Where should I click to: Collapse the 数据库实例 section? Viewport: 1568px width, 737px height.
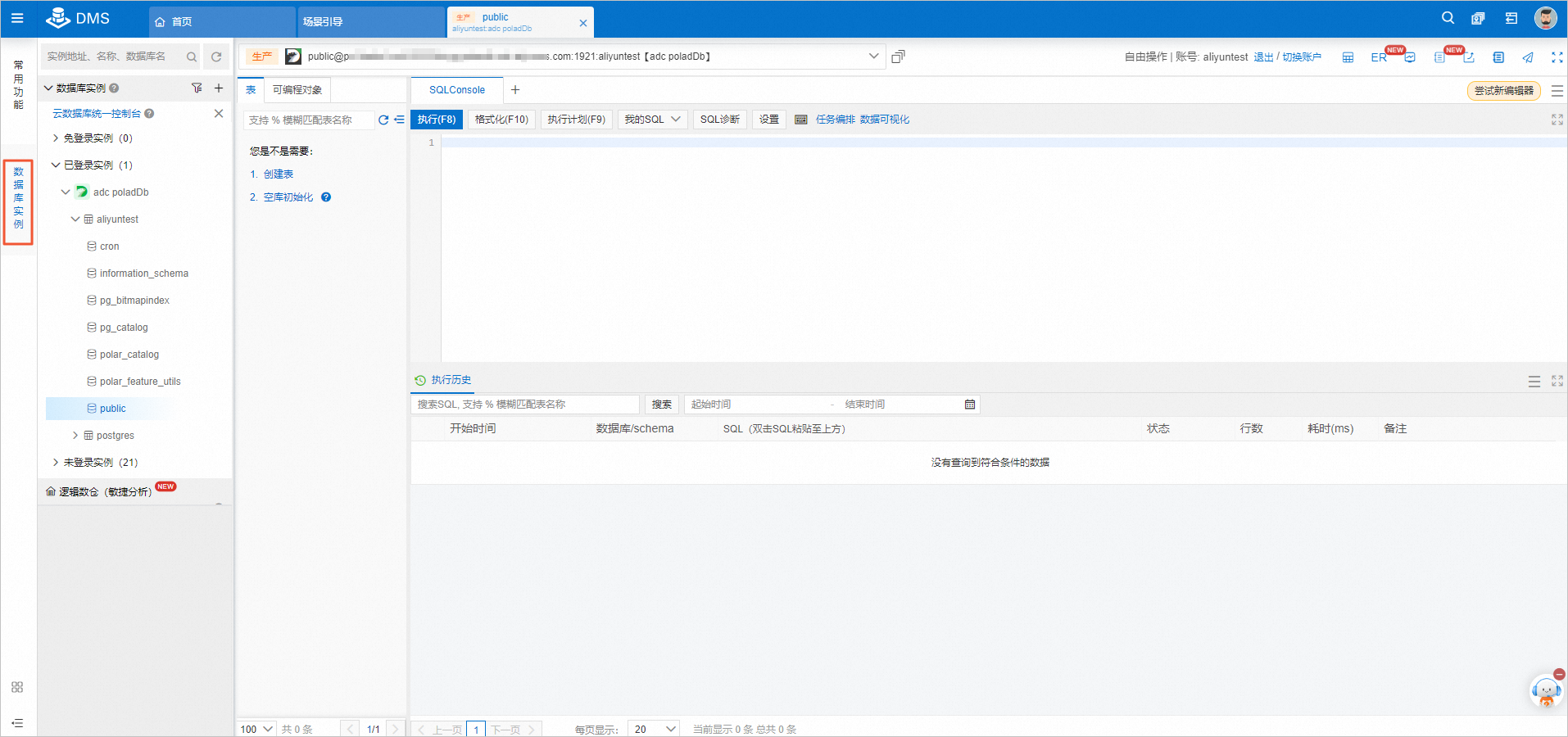pyautogui.click(x=48, y=88)
